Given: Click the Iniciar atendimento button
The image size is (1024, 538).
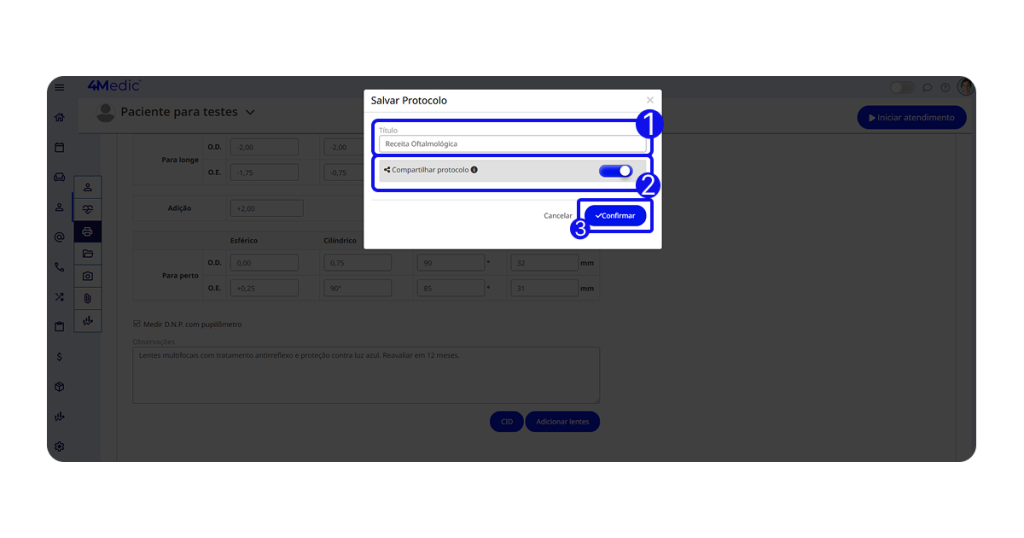Looking at the screenshot, I should click(x=911, y=118).
